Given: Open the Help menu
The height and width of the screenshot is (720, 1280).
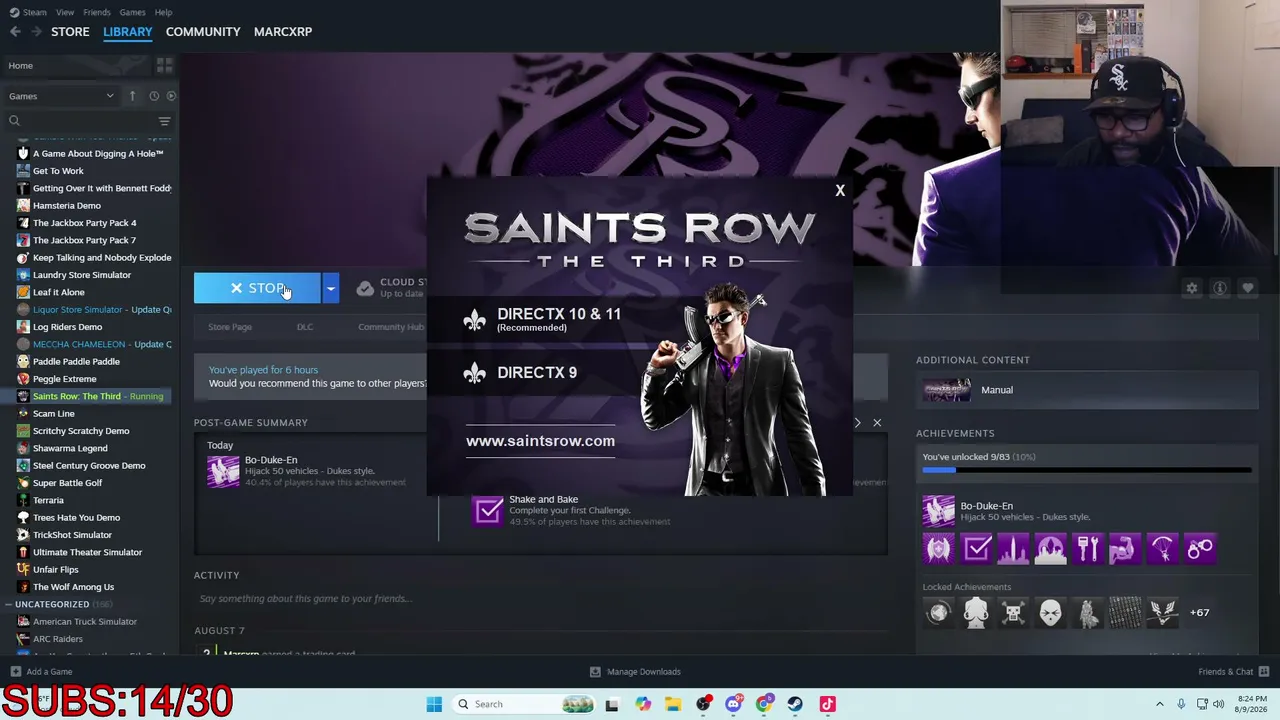Looking at the screenshot, I should (163, 12).
